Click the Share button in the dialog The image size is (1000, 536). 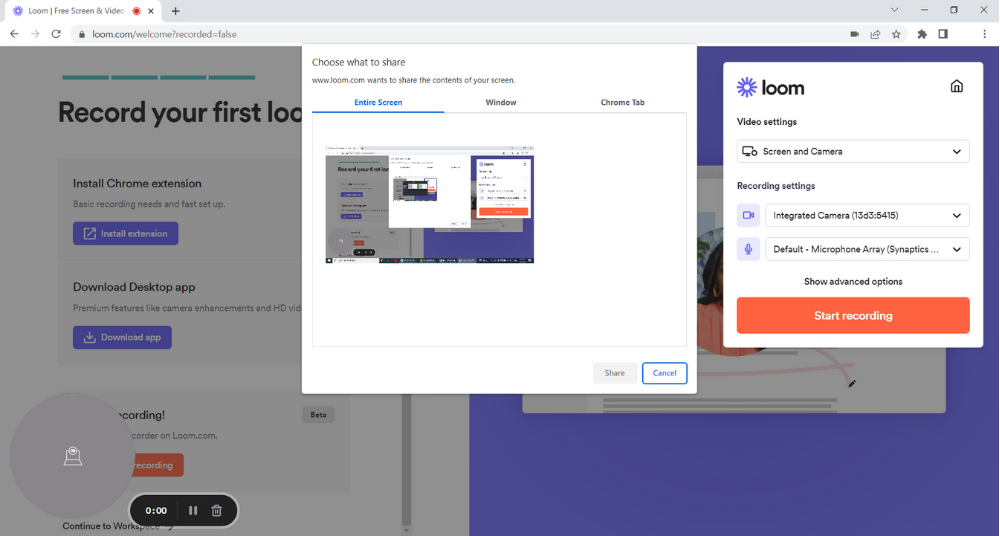coord(614,373)
